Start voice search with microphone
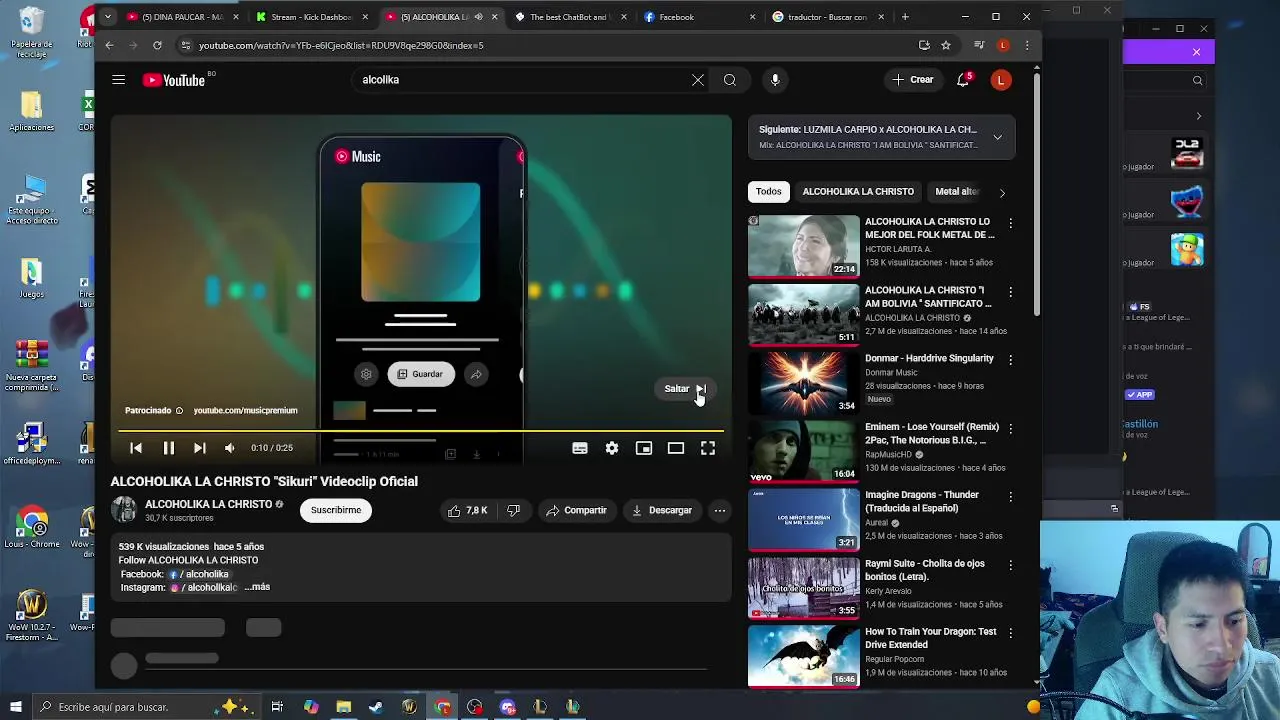1280x720 pixels. click(x=775, y=80)
